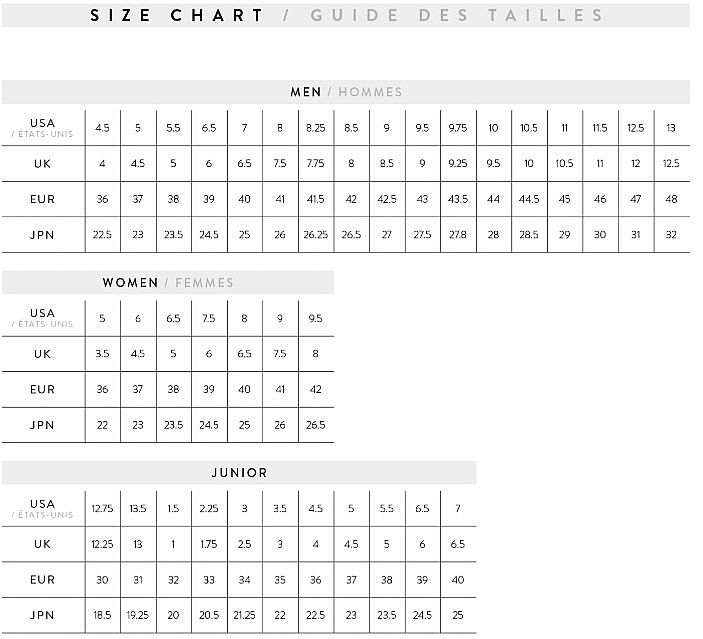Select the JUNIOR section header

point(239,473)
